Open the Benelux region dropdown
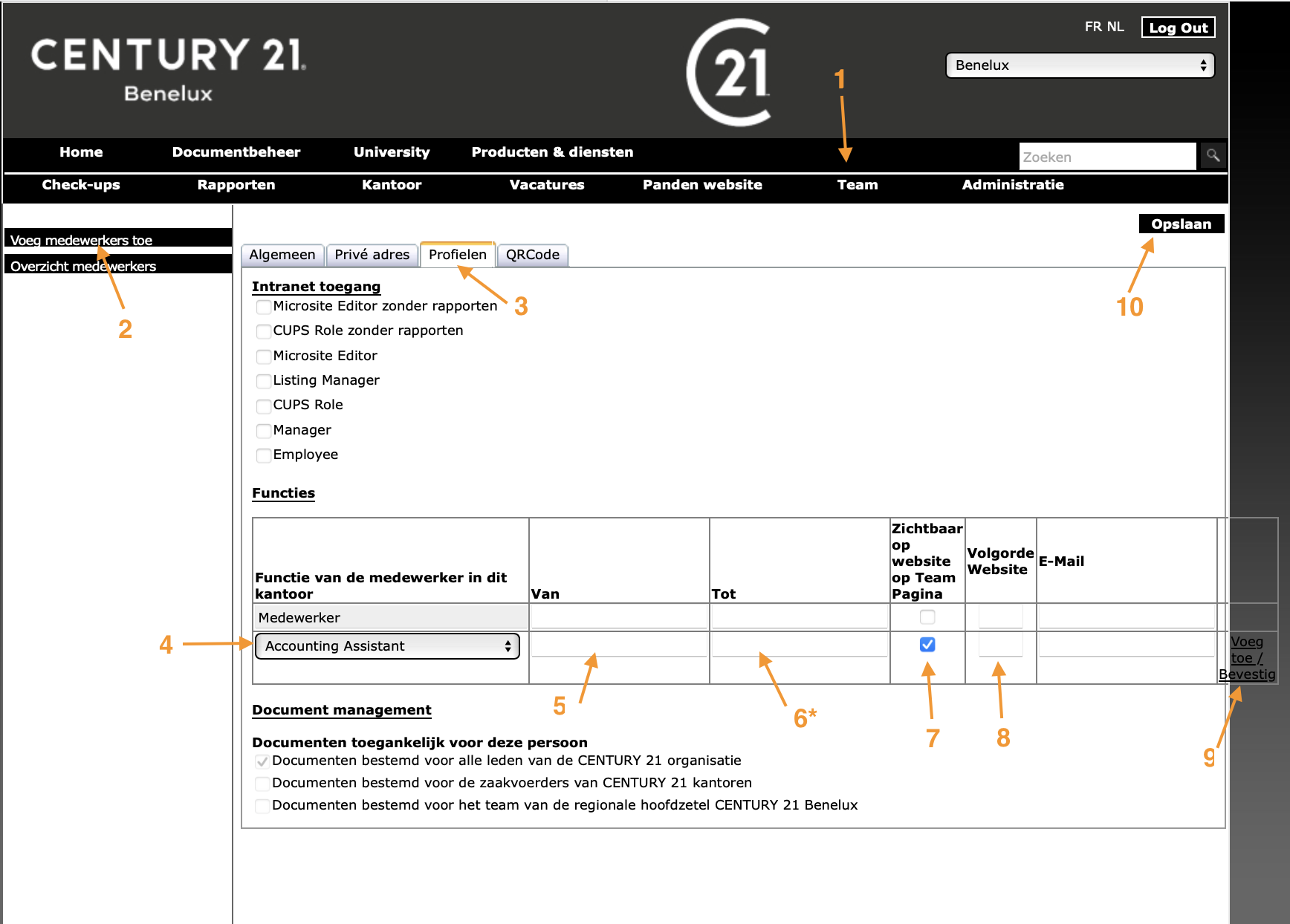The height and width of the screenshot is (924, 1290). click(x=1079, y=65)
